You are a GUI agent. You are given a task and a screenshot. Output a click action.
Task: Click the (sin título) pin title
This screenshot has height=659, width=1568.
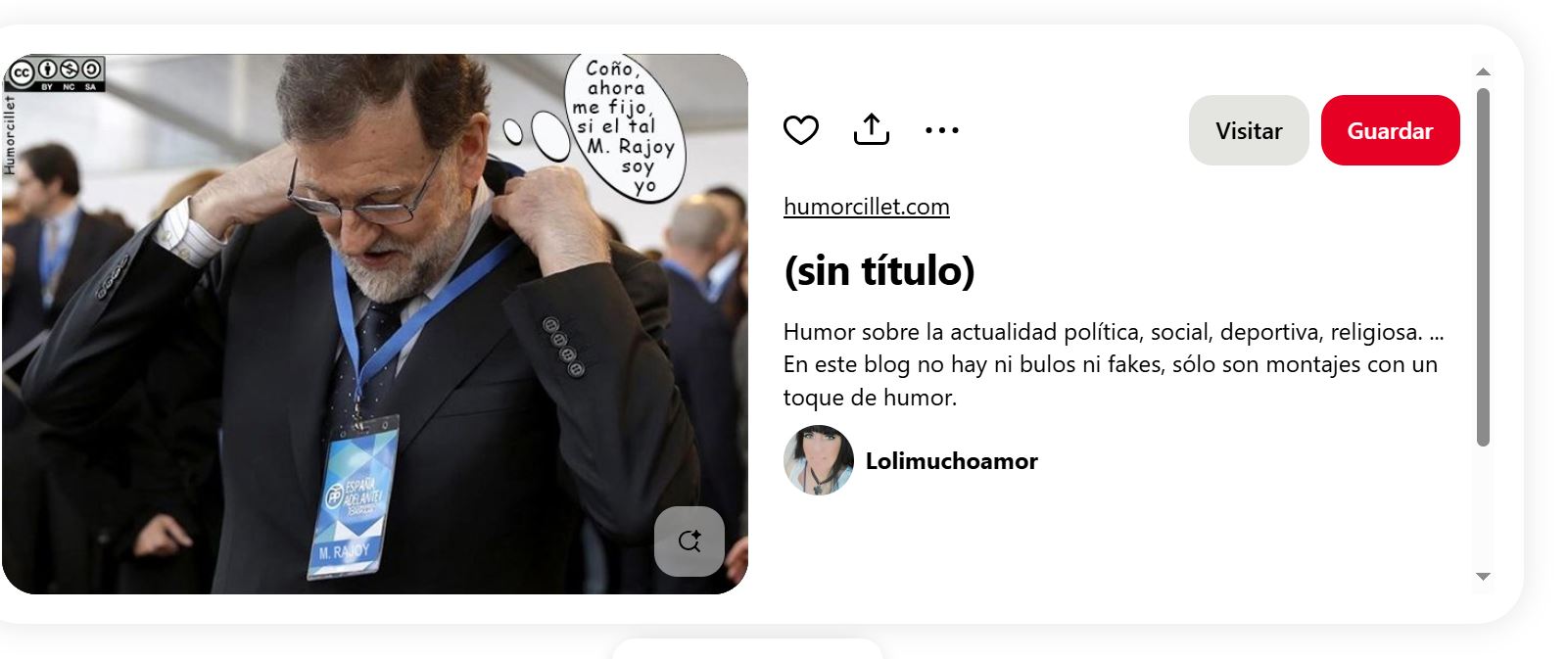879,271
